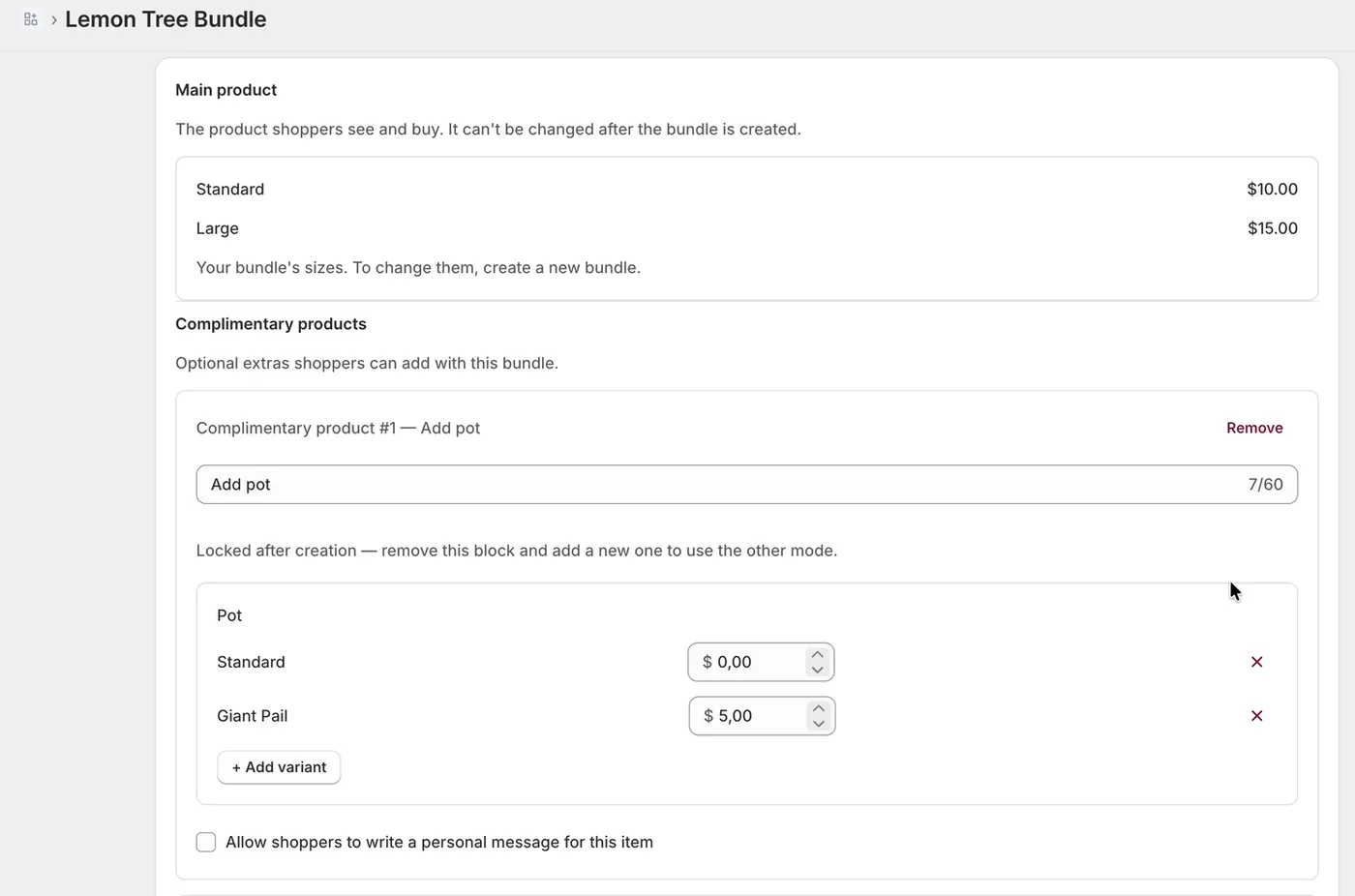Image resolution: width=1355 pixels, height=896 pixels.
Task: Click the Add pot name field
Action: click(746, 485)
